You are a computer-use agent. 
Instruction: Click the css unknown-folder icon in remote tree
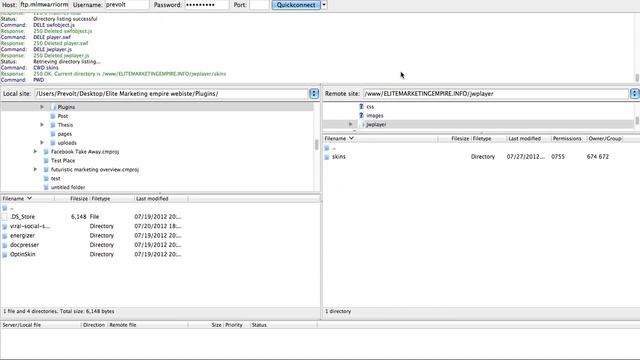tap(361, 107)
